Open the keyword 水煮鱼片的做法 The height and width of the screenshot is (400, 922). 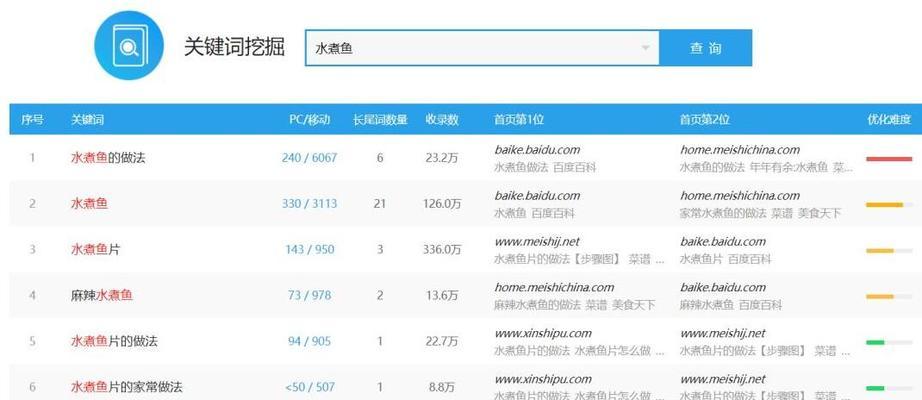(x=114, y=341)
